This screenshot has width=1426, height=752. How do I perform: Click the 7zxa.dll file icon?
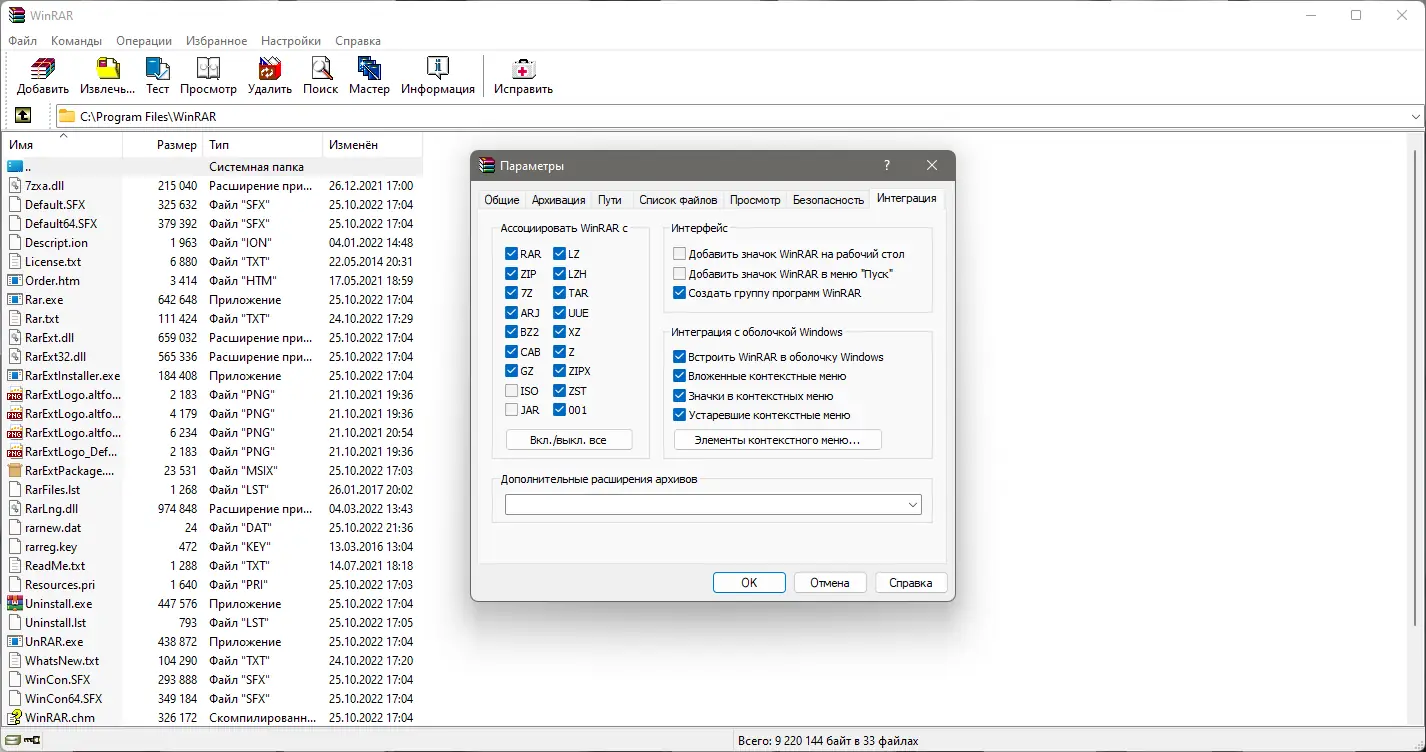[x=15, y=185]
